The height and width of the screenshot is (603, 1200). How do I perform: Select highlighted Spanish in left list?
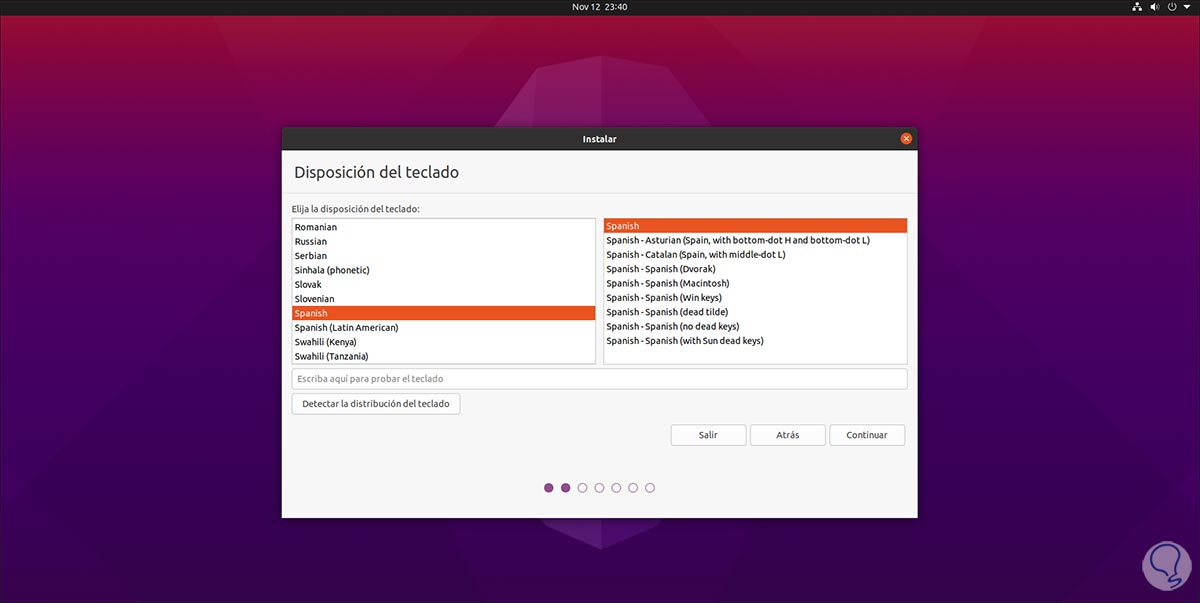[x=444, y=313]
